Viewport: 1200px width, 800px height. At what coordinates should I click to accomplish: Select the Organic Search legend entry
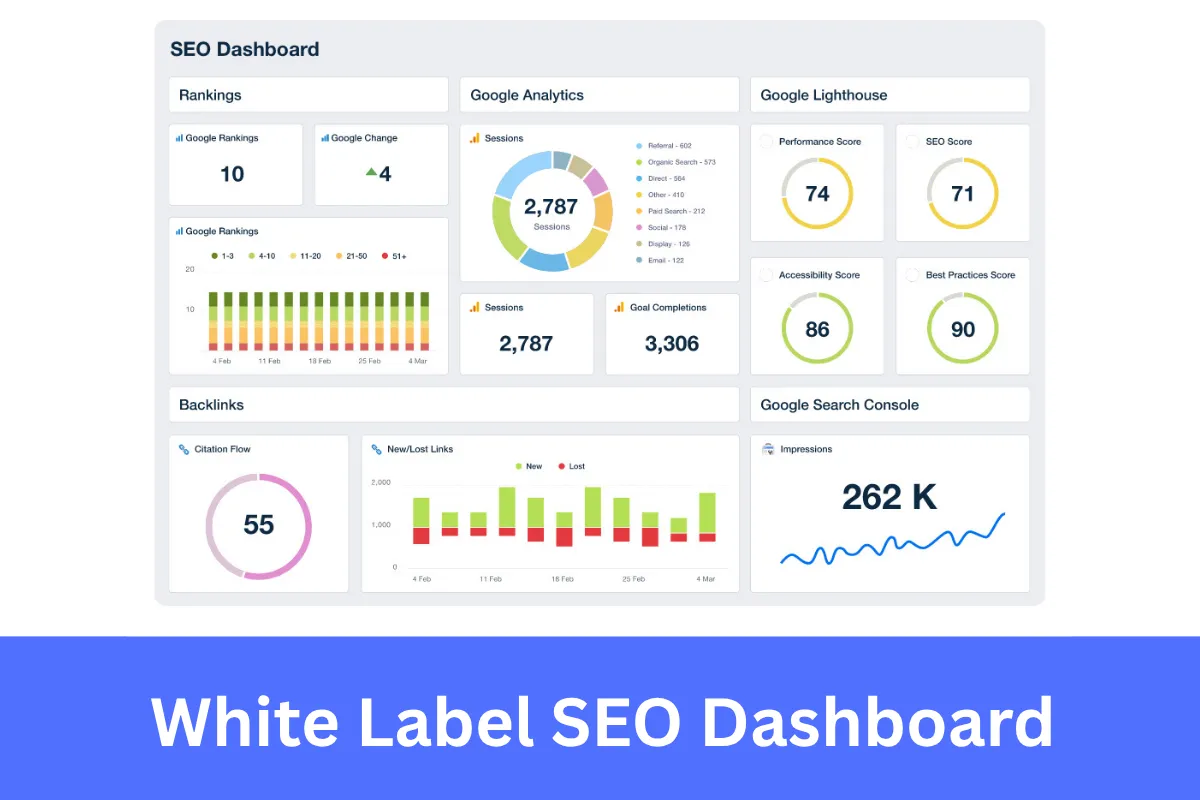tap(676, 162)
